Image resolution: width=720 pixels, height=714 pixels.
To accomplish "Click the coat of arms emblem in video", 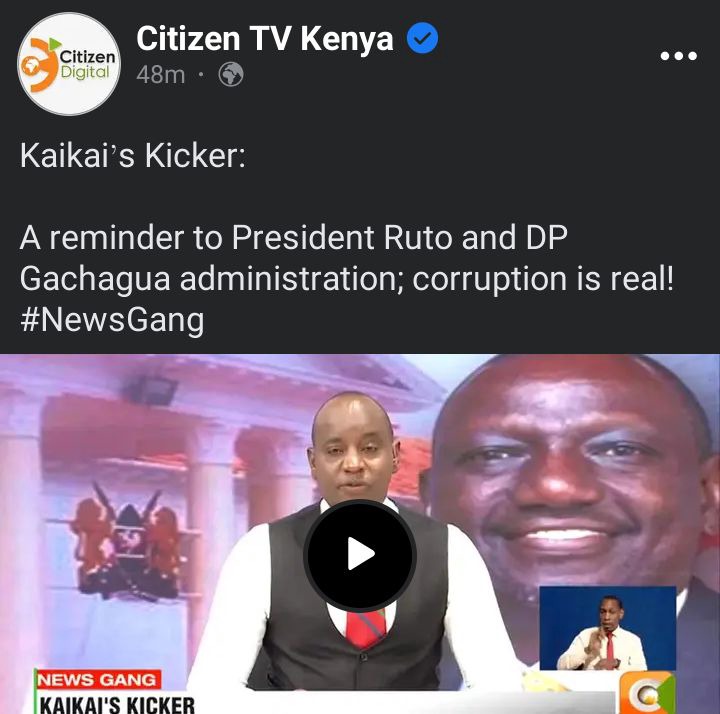I will click(x=127, y=542).
